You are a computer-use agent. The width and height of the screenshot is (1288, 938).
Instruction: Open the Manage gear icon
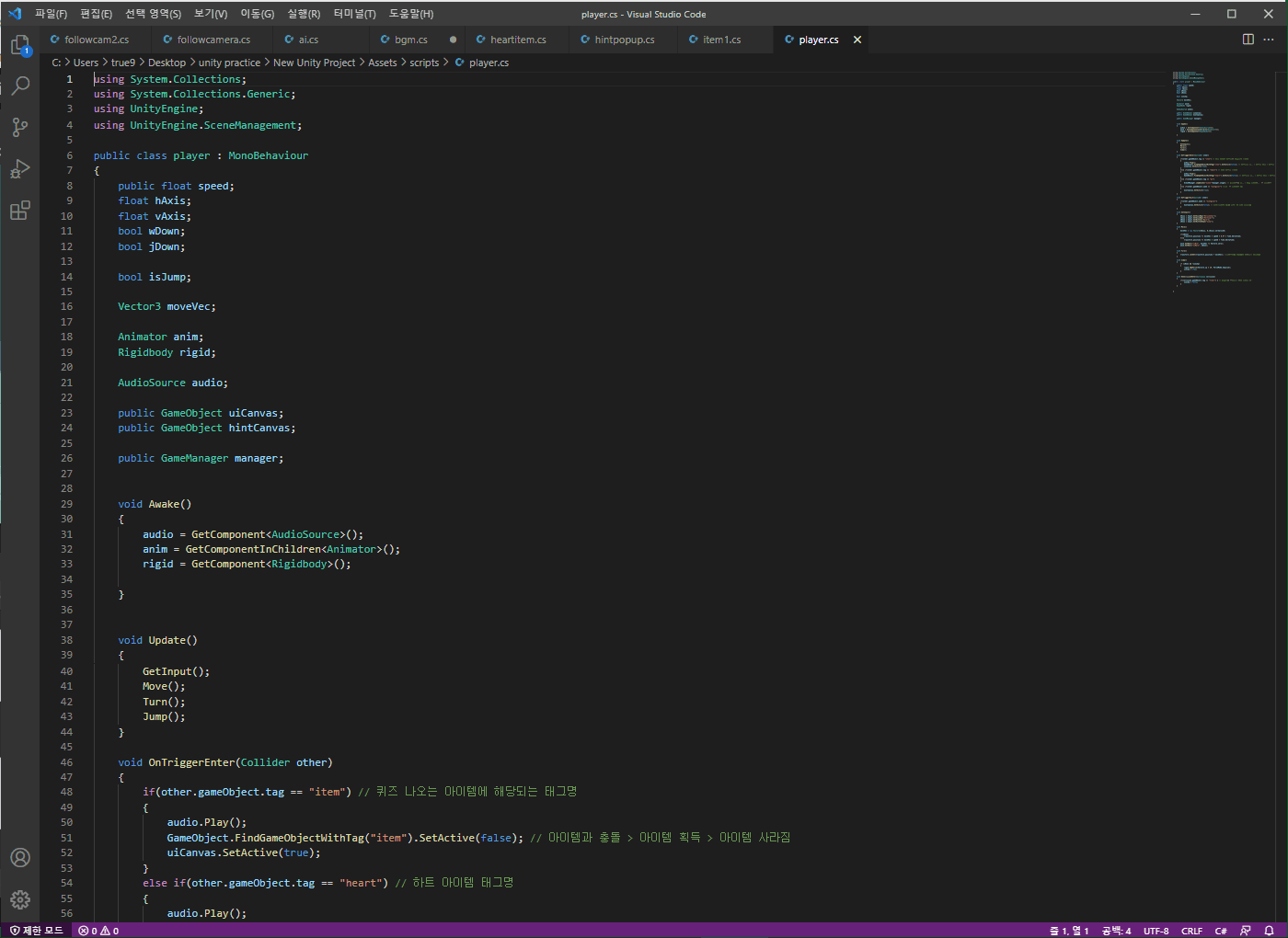click(x=20, y=899)
